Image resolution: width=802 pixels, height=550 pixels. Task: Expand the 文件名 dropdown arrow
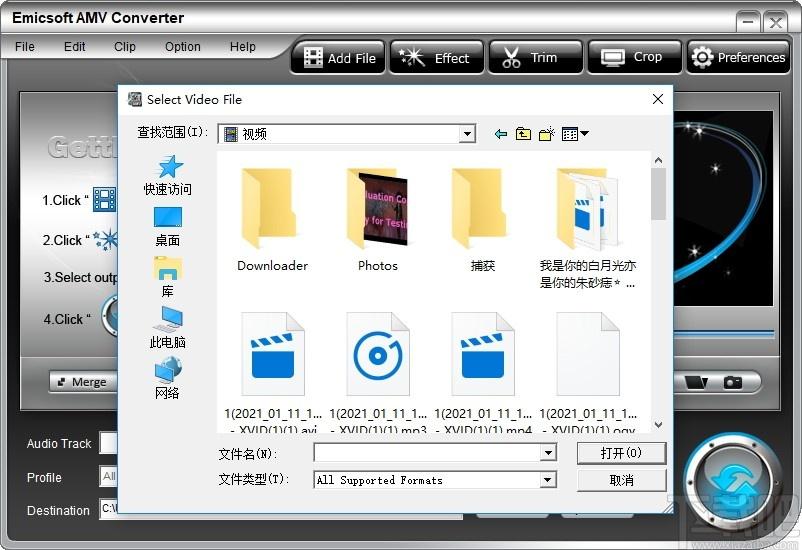(548, 453)
